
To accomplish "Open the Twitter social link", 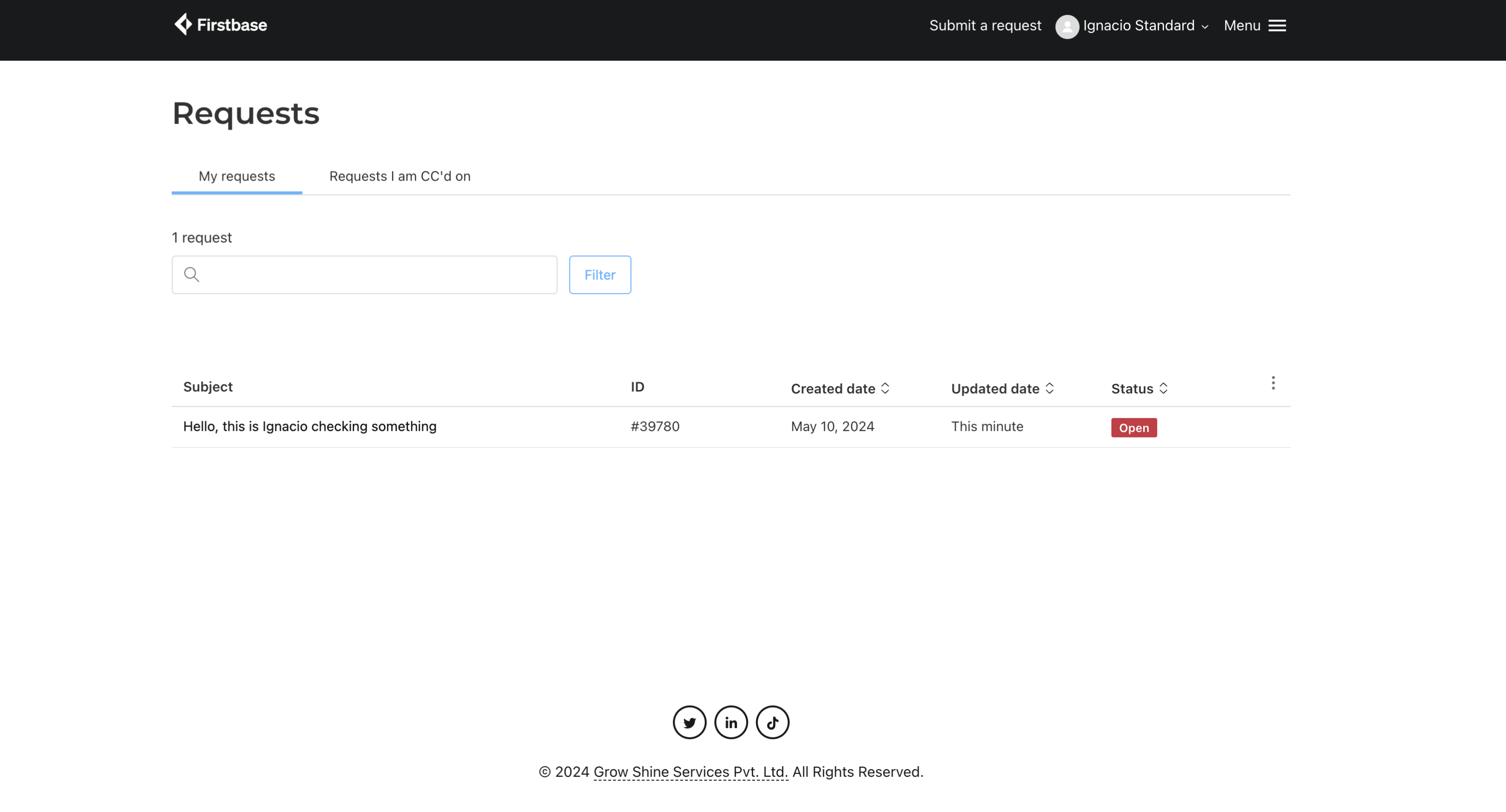I will 689,722.
